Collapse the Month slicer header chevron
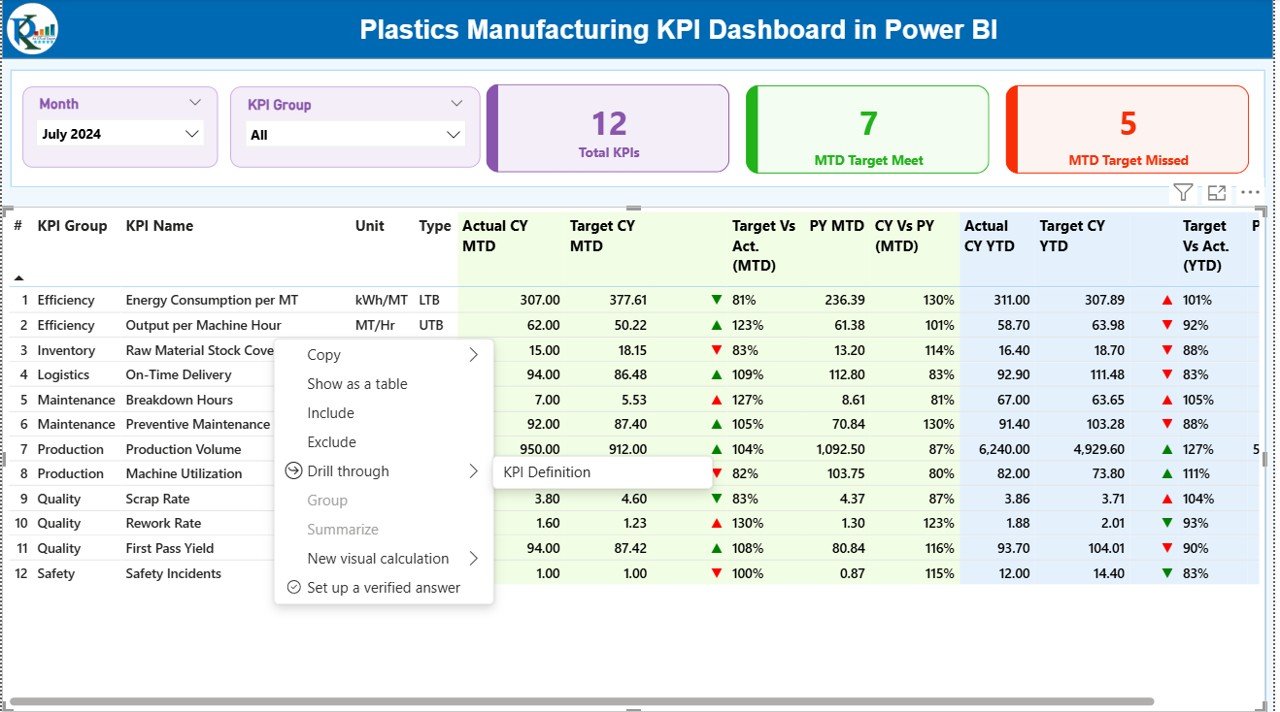1280x712 pixels. (195, 103)
